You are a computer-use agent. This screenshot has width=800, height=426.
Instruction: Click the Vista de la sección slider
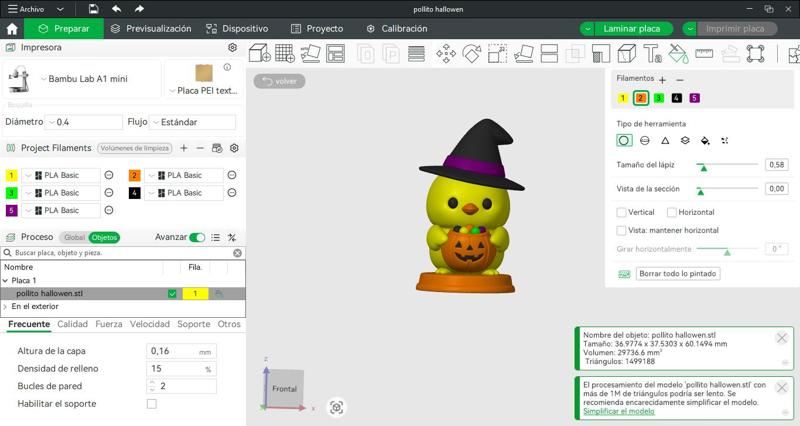tap(728, 189)
